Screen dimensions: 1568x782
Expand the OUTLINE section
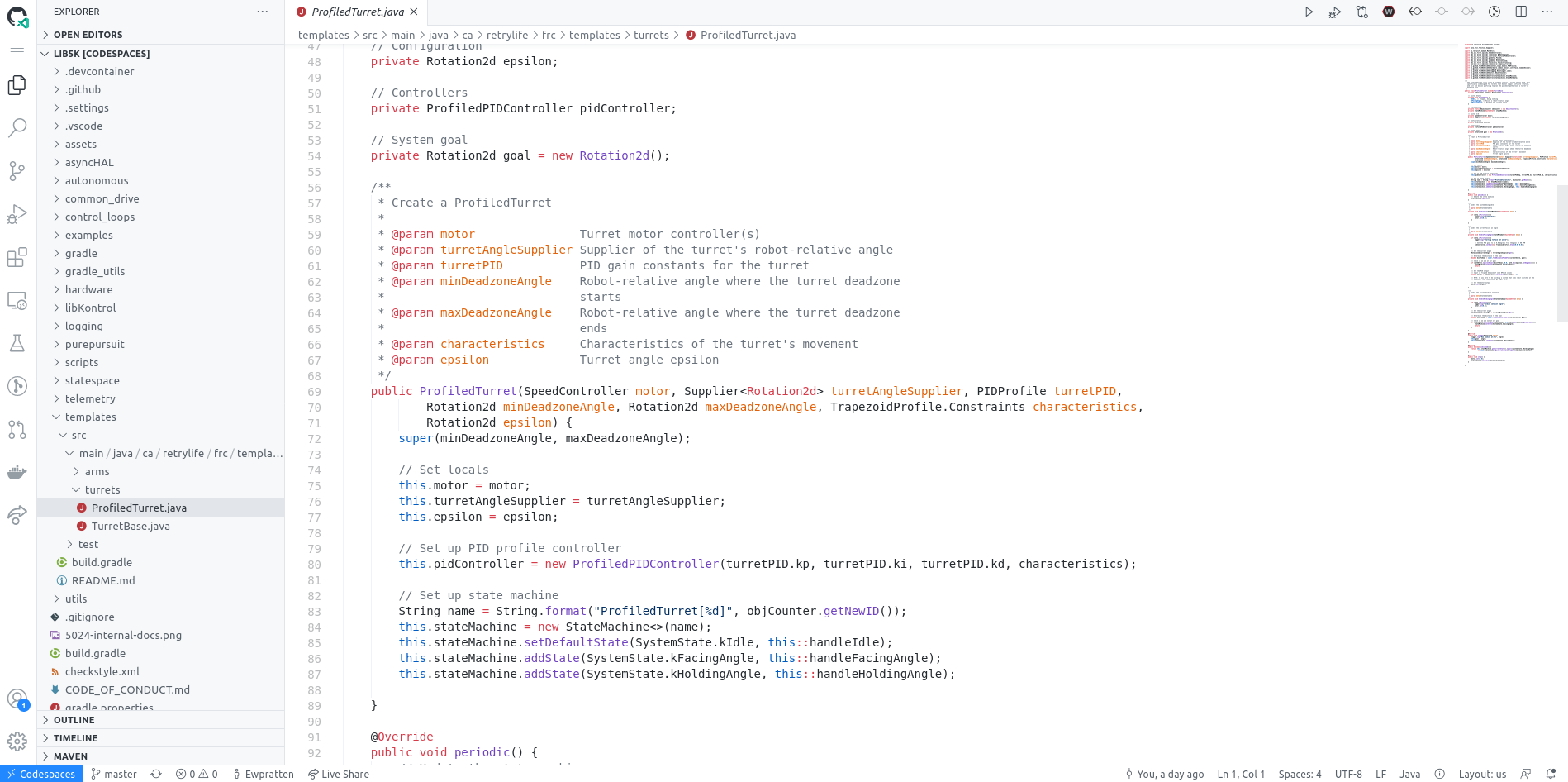click(74, 720)
